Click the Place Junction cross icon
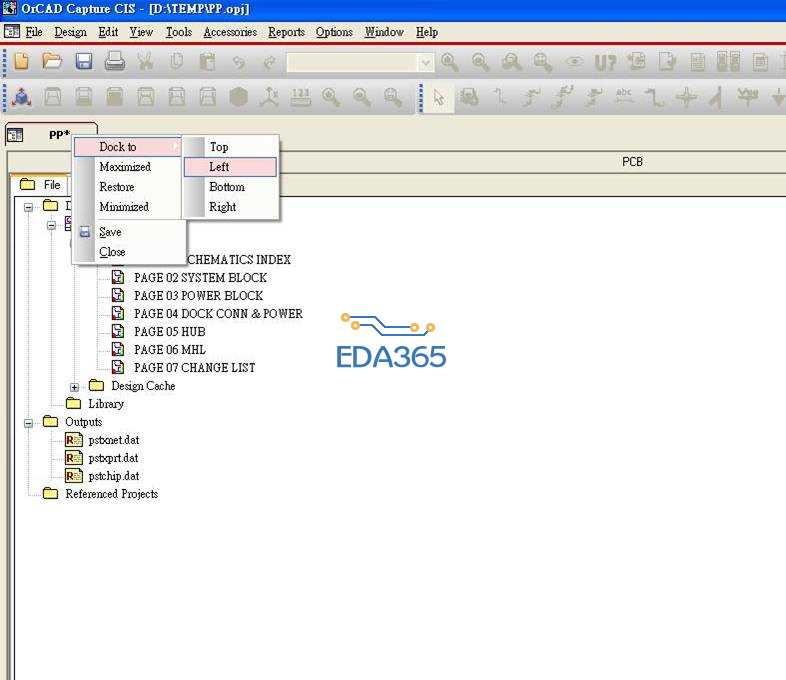The width and height of the screenshot is (786, 680). pyautogui.click(x=686, y=97)
